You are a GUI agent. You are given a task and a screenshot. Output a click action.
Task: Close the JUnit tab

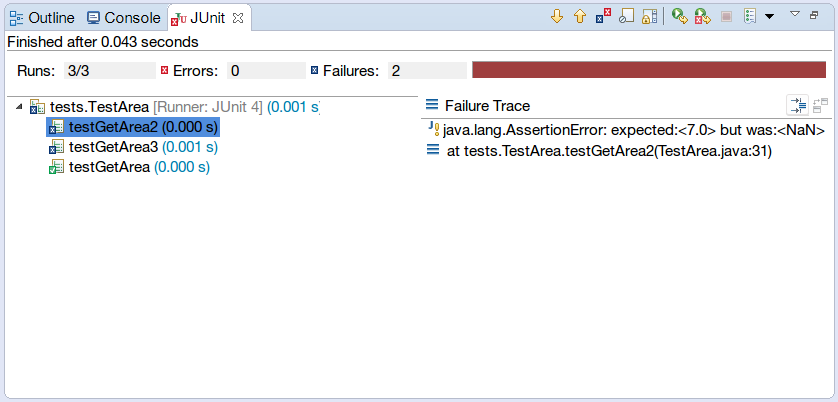click(x=238, y=18)
